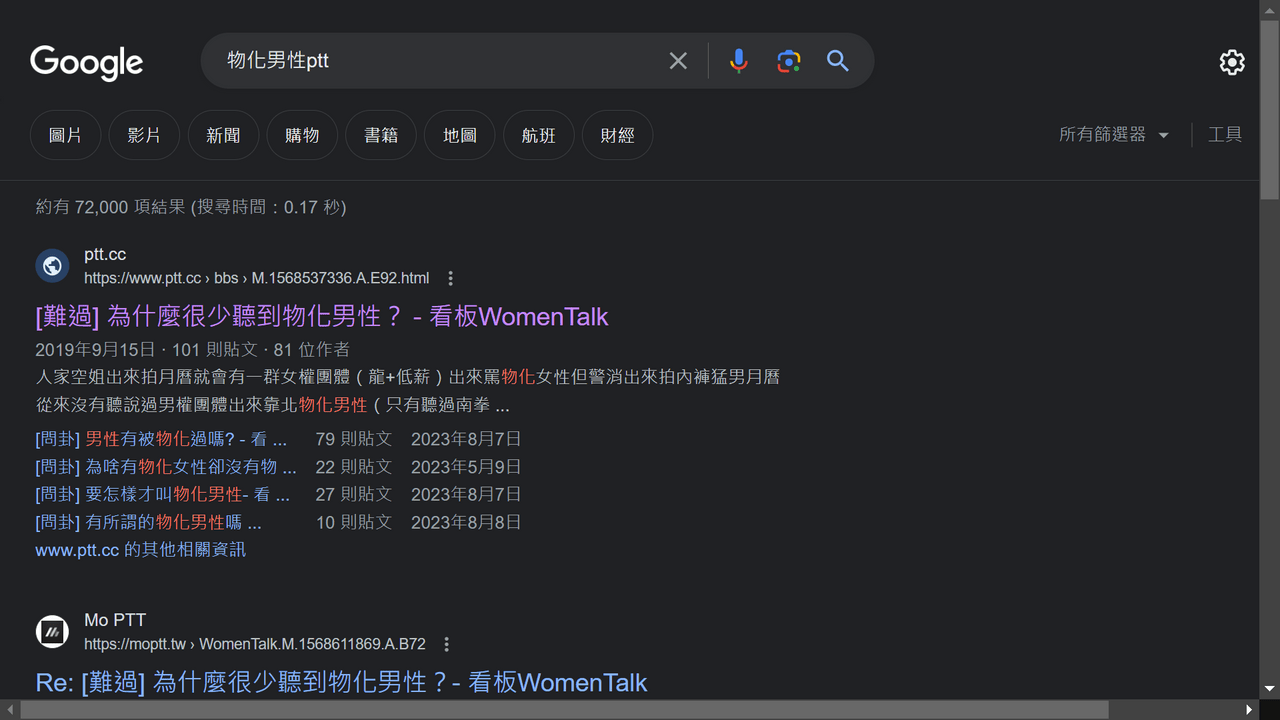Click ptt.cc globe favicon
1280x720 pixels.
(52, 266)
